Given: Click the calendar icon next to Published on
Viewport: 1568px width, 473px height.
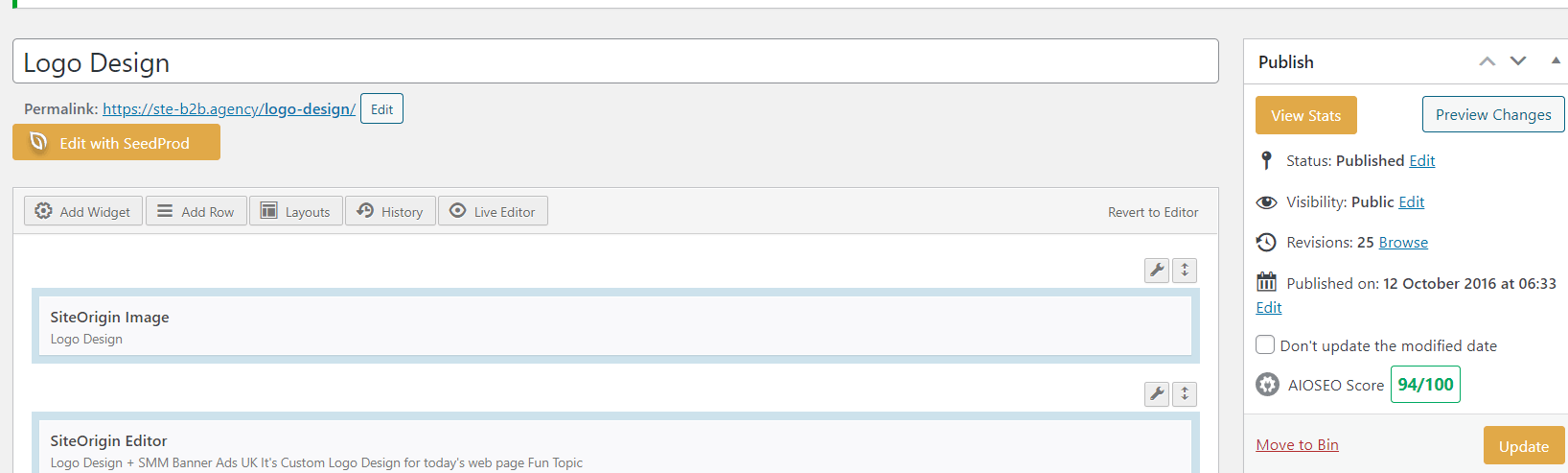Looking at the screenshot, I should (x=1266, y=282).
